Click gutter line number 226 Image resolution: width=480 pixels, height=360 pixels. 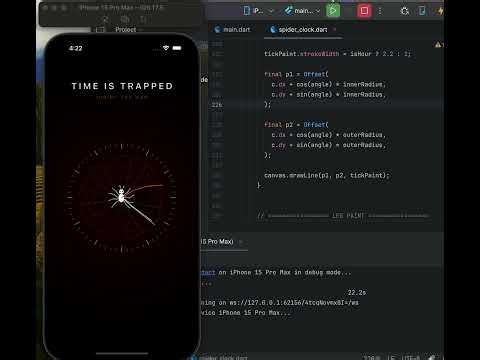coord(217,105)
